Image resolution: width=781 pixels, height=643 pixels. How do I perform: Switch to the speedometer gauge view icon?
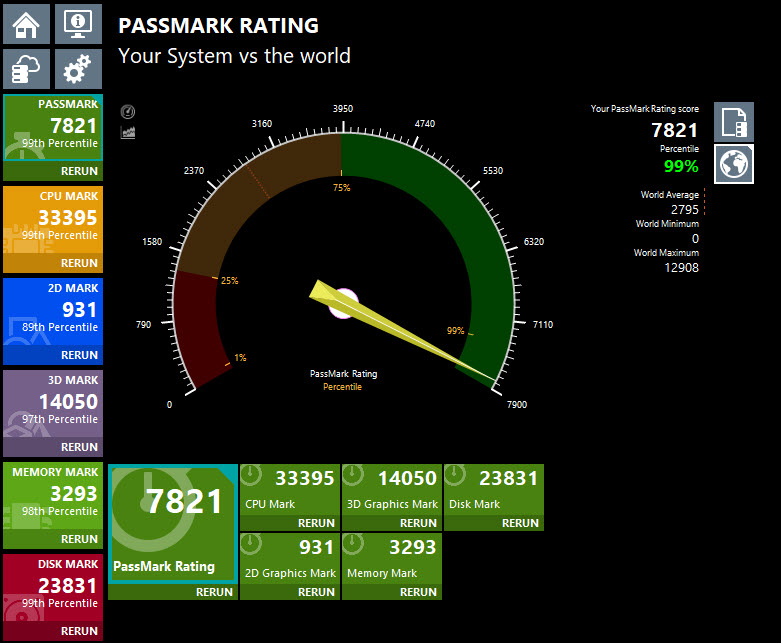tap(128, 112)
